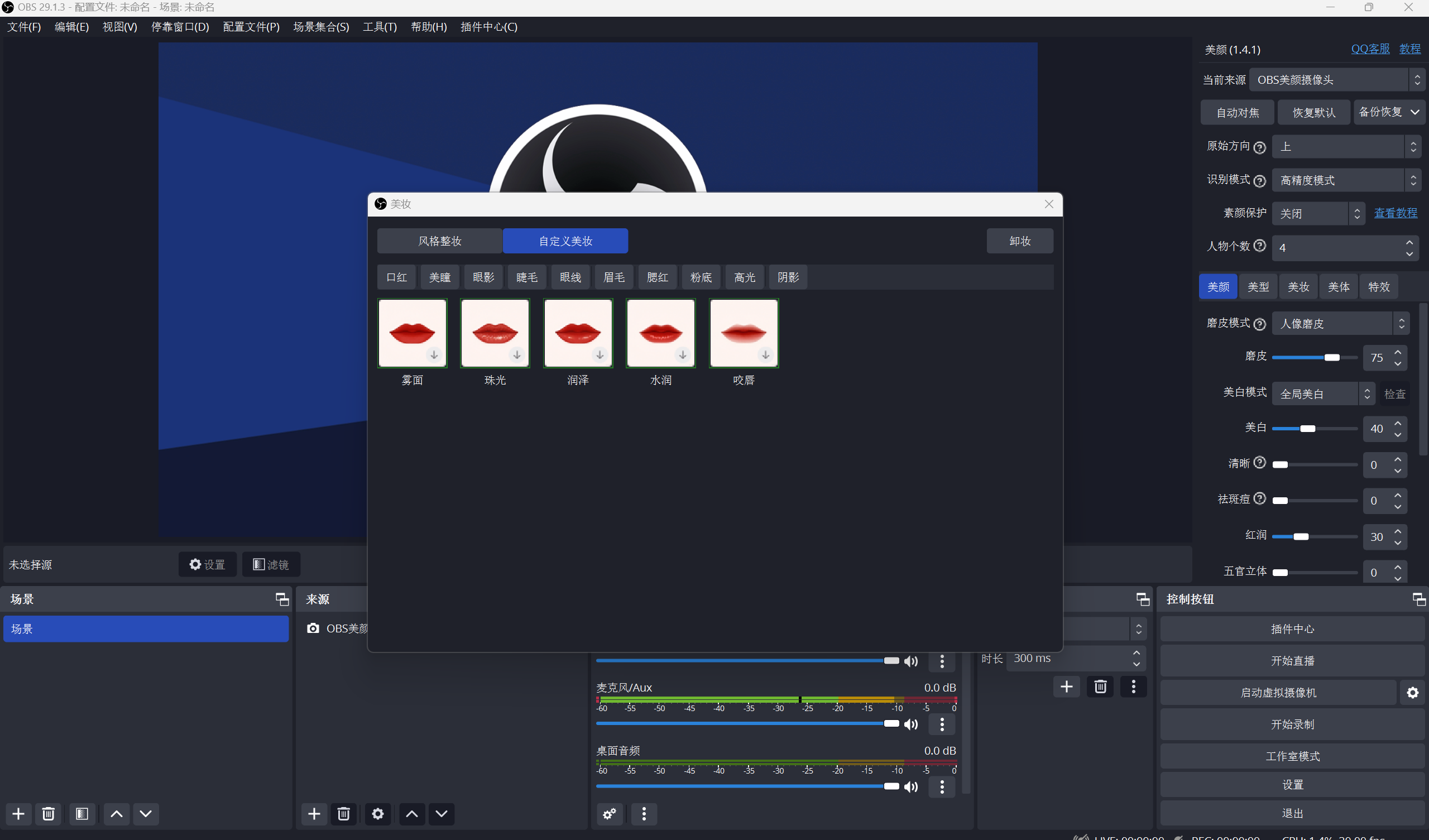
Task: Click the 磨皮 slider handle
Action: tap(1331, 357)
